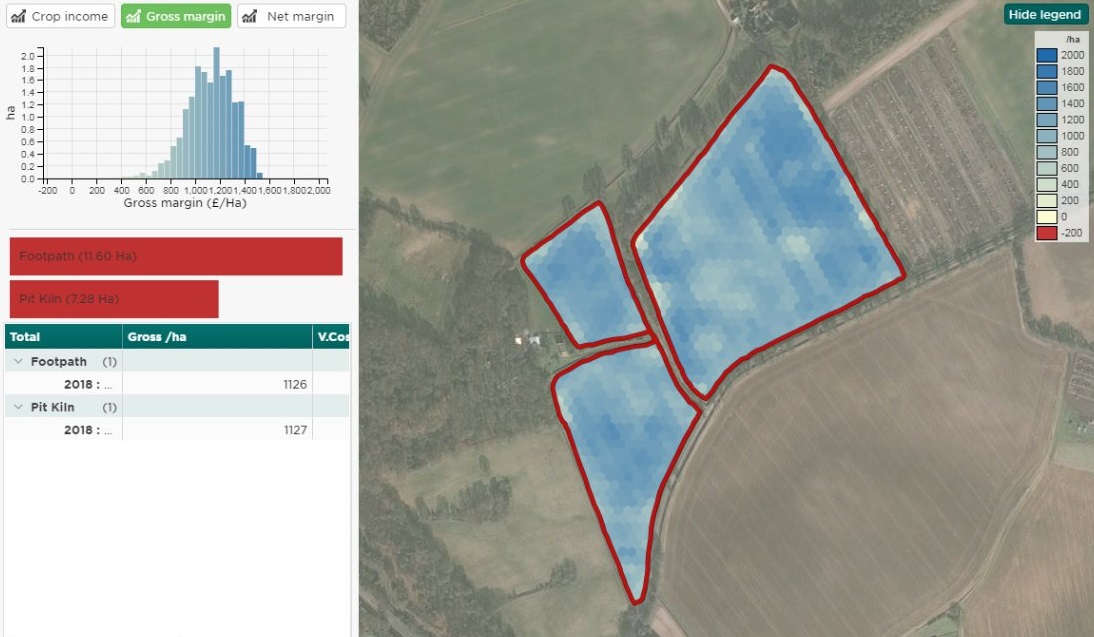Click the red -200 legend swatch
This screenshot has height=637, width=1094.
click(x=1046, y=232)
